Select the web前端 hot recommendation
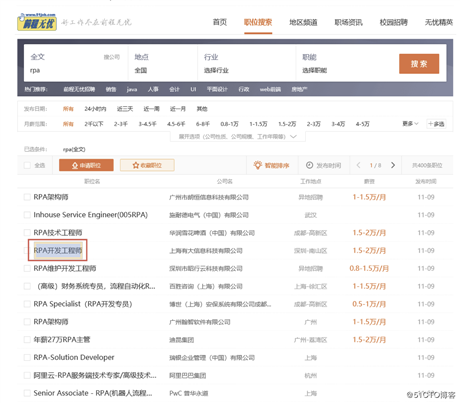 click(x=270, y=89)
